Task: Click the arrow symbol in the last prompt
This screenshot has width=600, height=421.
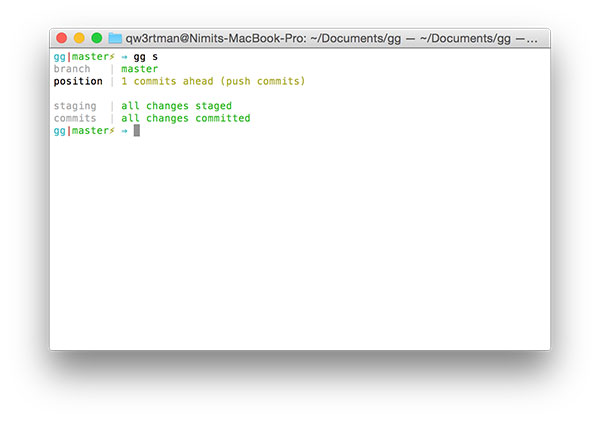Action: coord(123,131)
